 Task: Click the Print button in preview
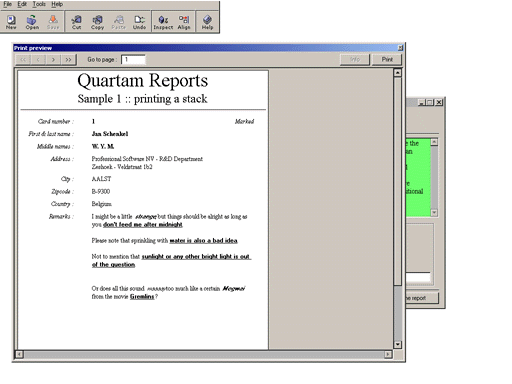[387, 59]
